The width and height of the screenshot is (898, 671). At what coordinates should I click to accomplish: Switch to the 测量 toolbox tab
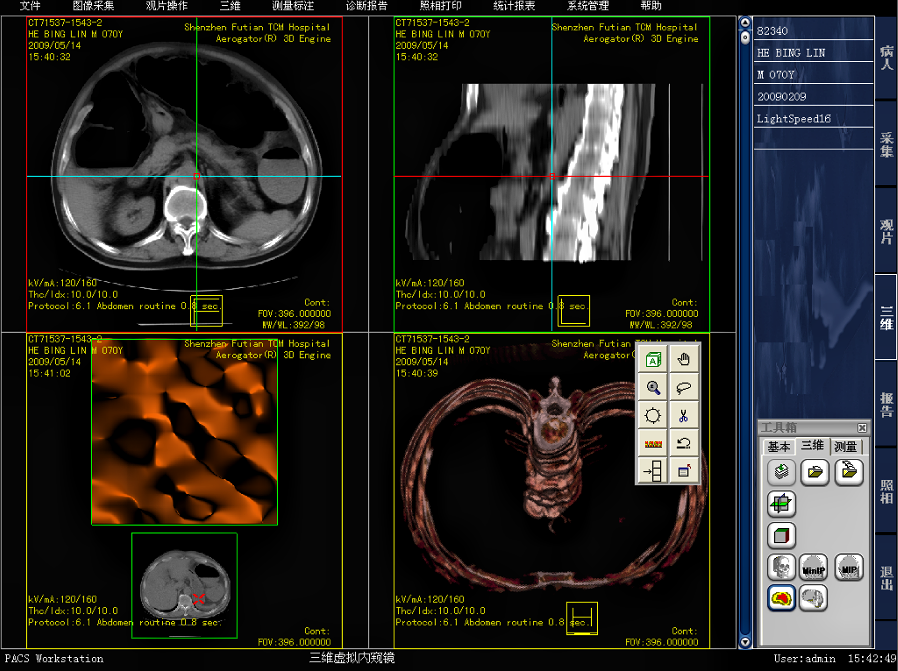[x=845, y=447]
